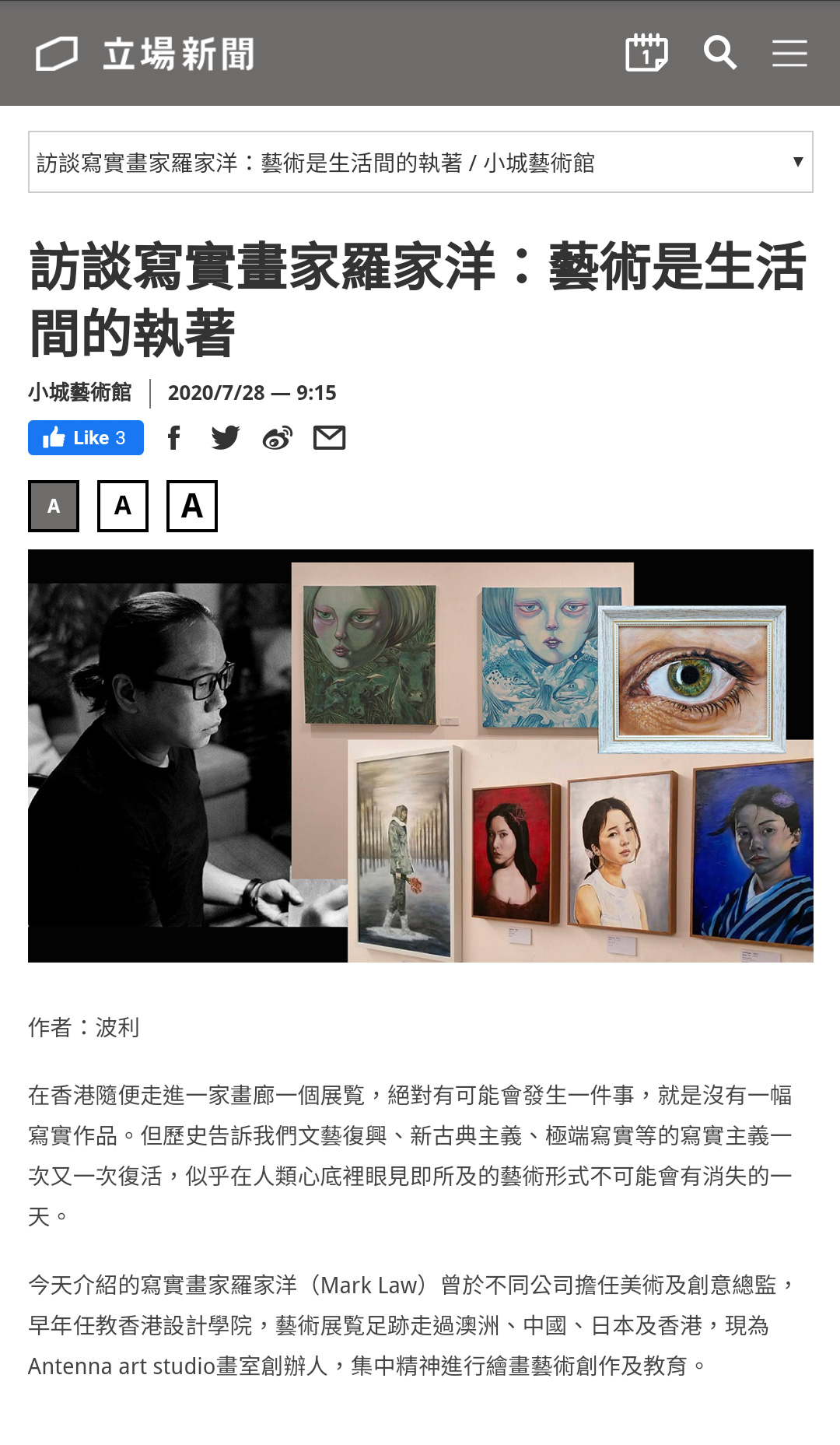
Task: Click the article headline text
Action: point(418,300)
